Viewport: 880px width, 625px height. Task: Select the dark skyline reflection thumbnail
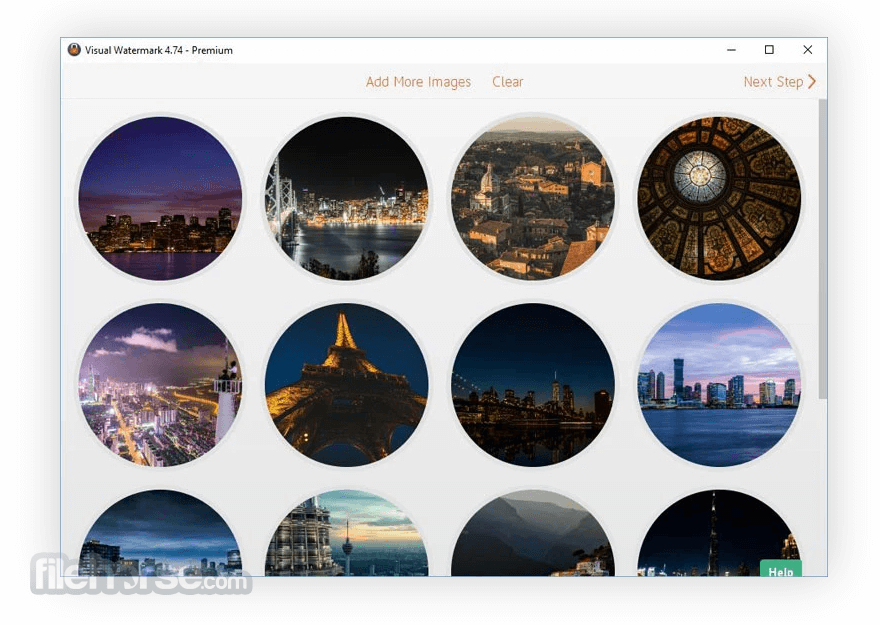click(x=533, y=385)
